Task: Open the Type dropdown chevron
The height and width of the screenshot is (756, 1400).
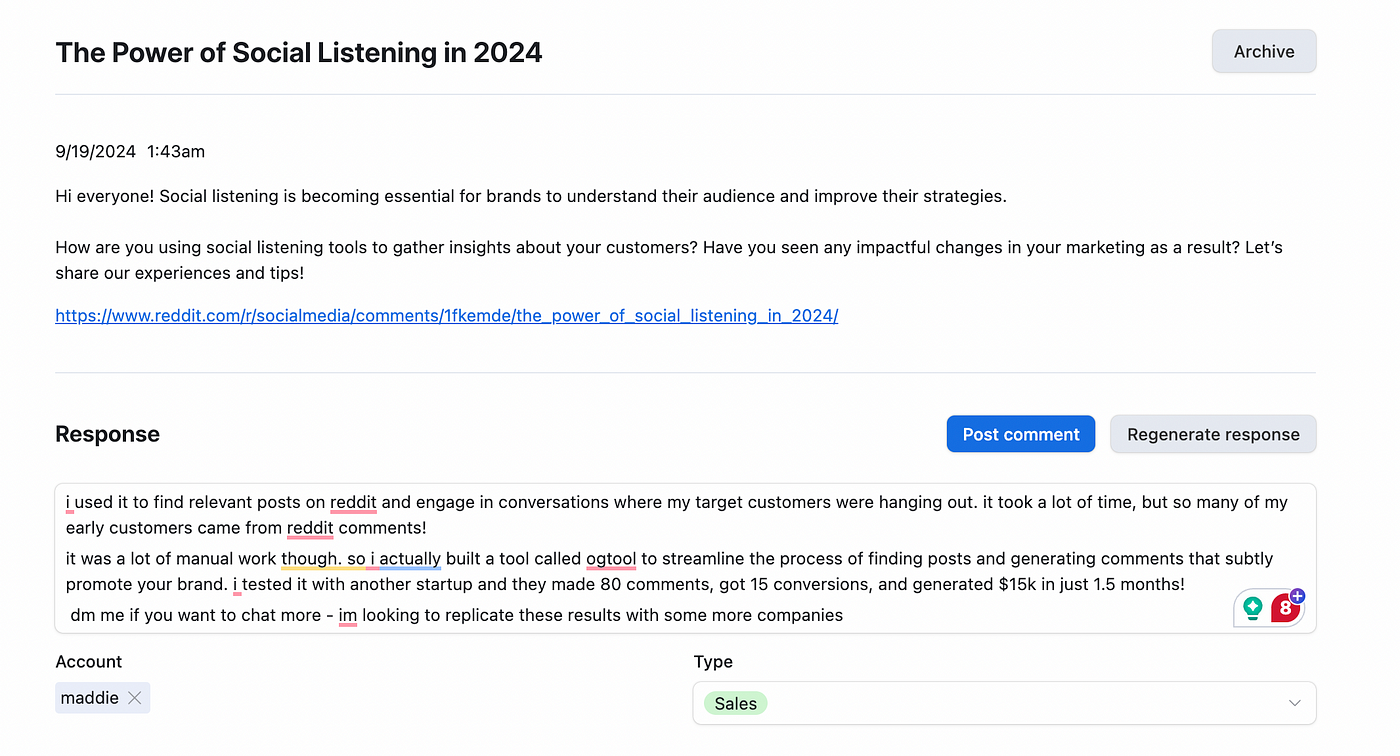Action: click(1295, 703)
